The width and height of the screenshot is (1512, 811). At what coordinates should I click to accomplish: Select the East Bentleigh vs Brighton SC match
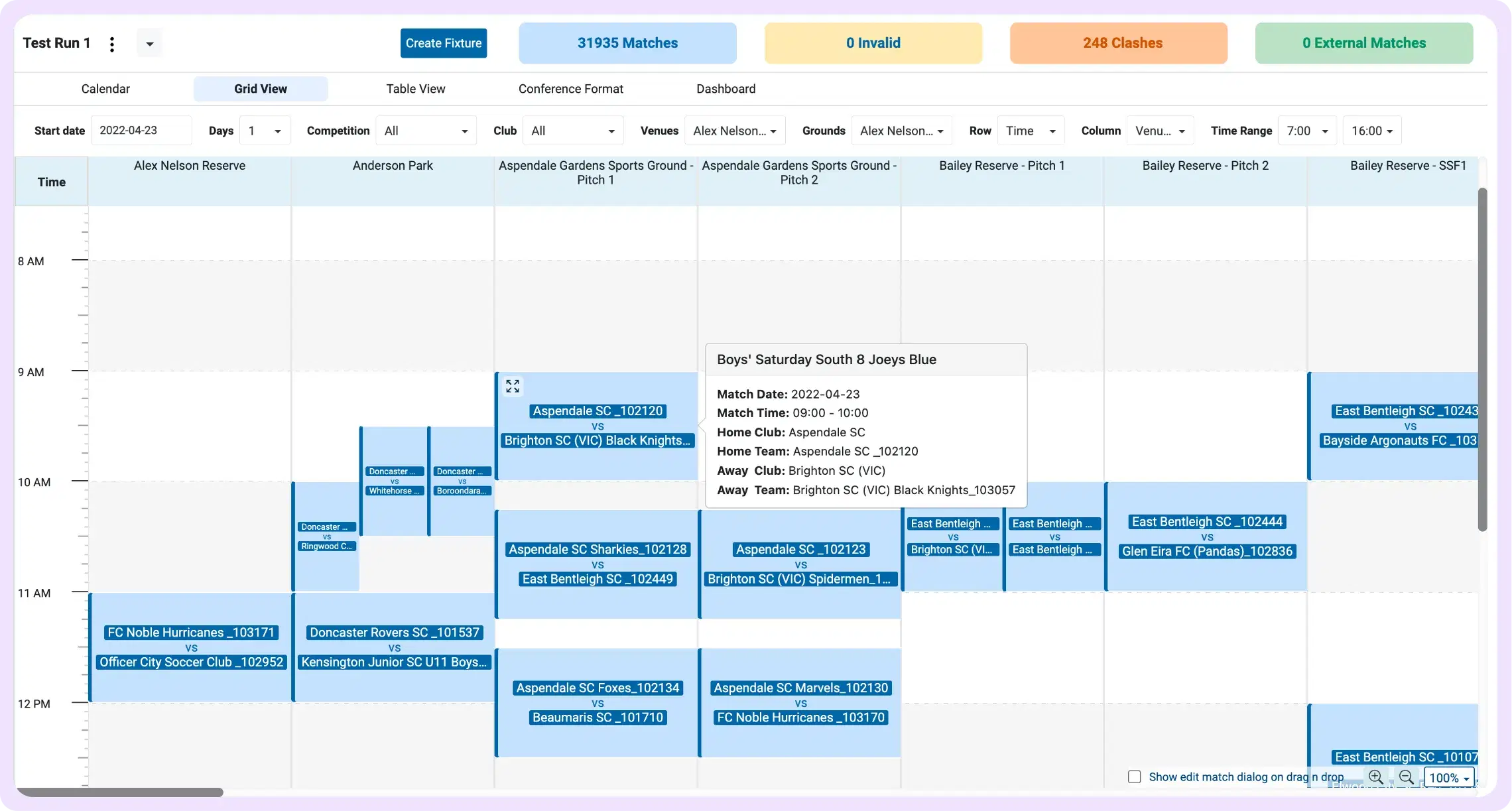tap(953, 536)
